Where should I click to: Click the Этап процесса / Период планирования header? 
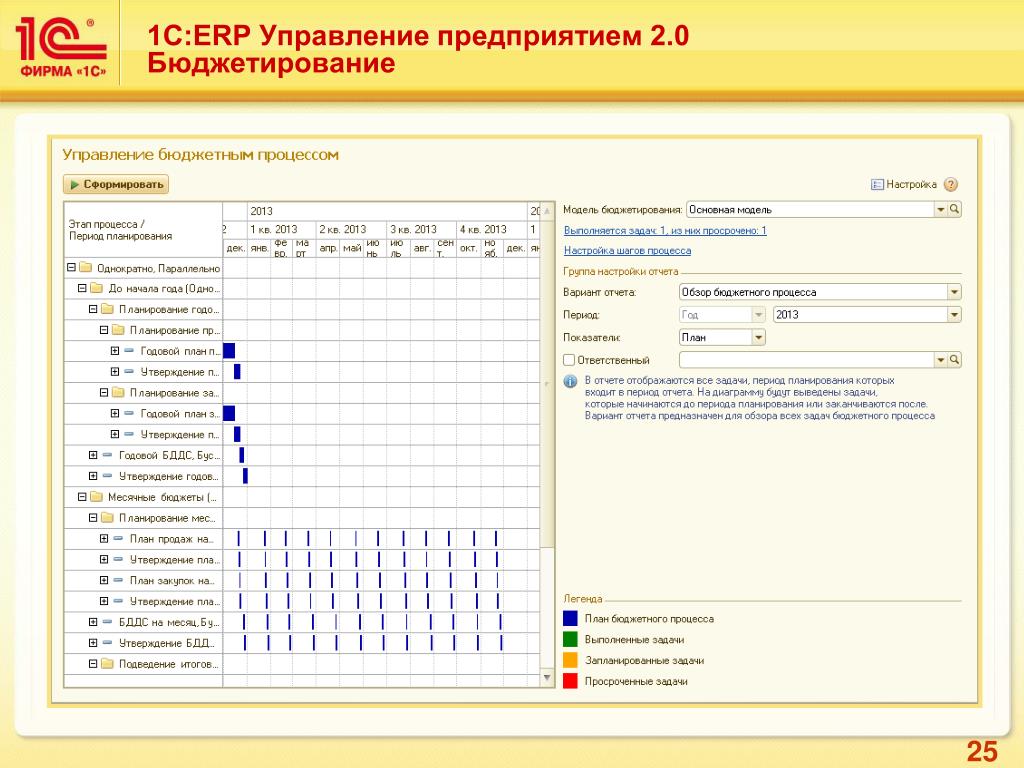(143, 230)
